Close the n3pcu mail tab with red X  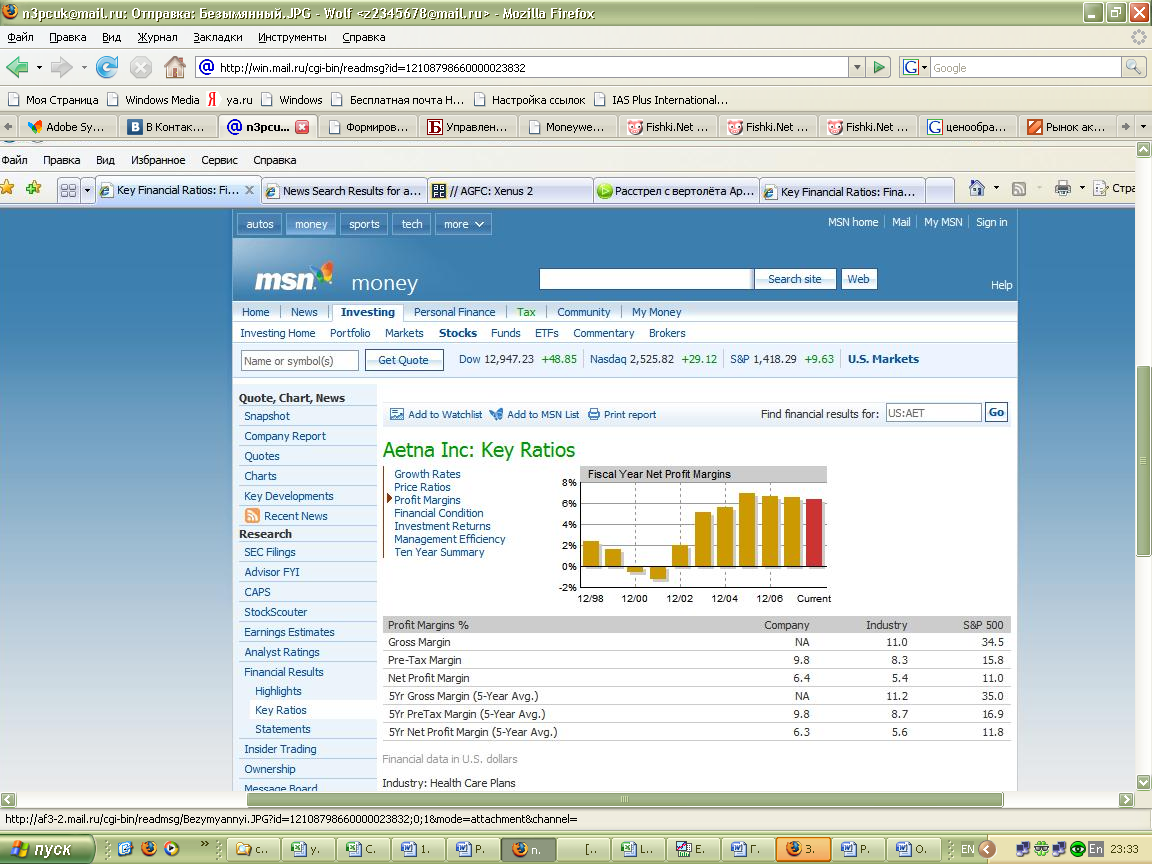tap(302, 127)
